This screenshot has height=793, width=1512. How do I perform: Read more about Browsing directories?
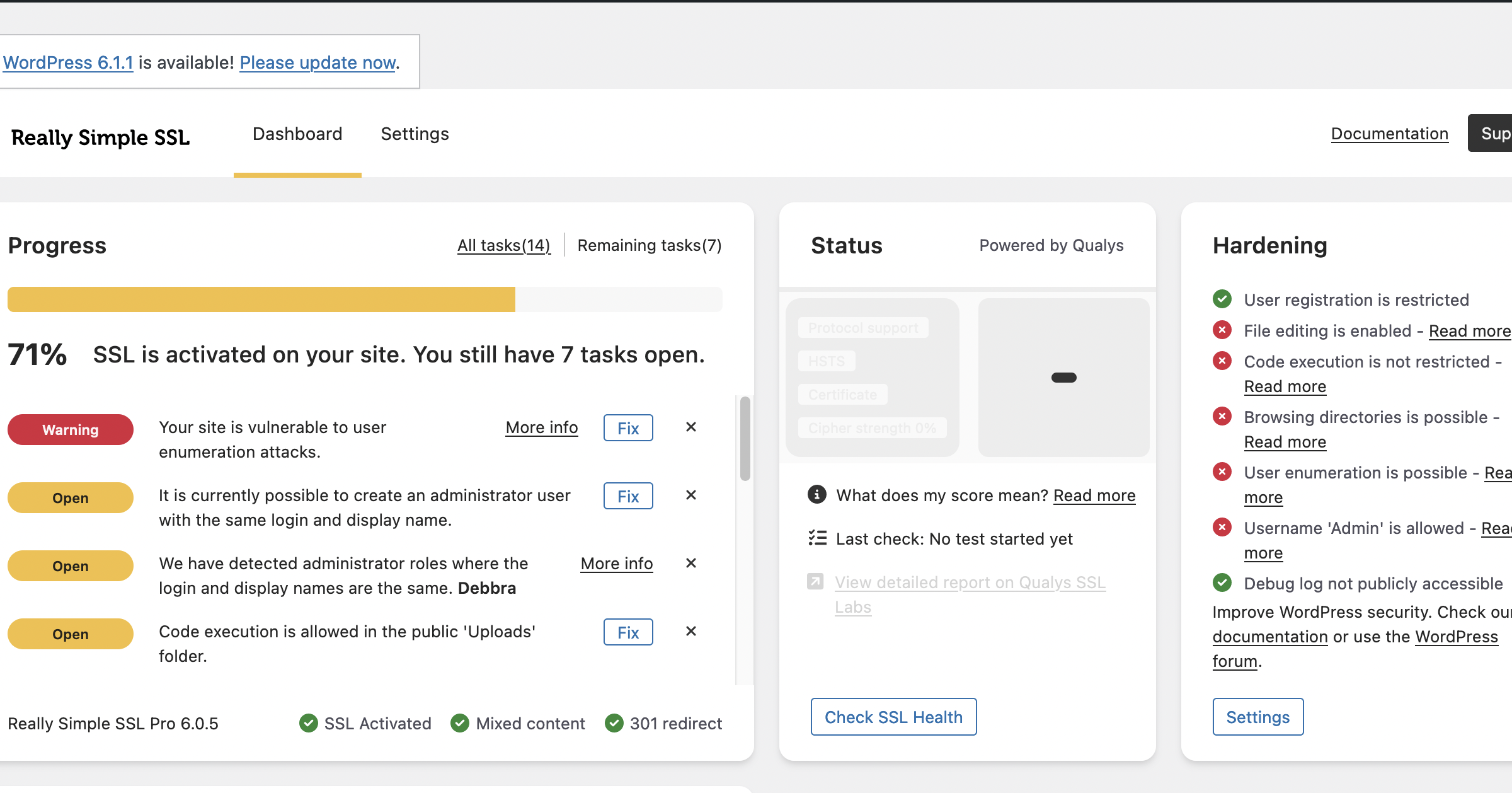pyautogui.click(x=1285, y=442)
